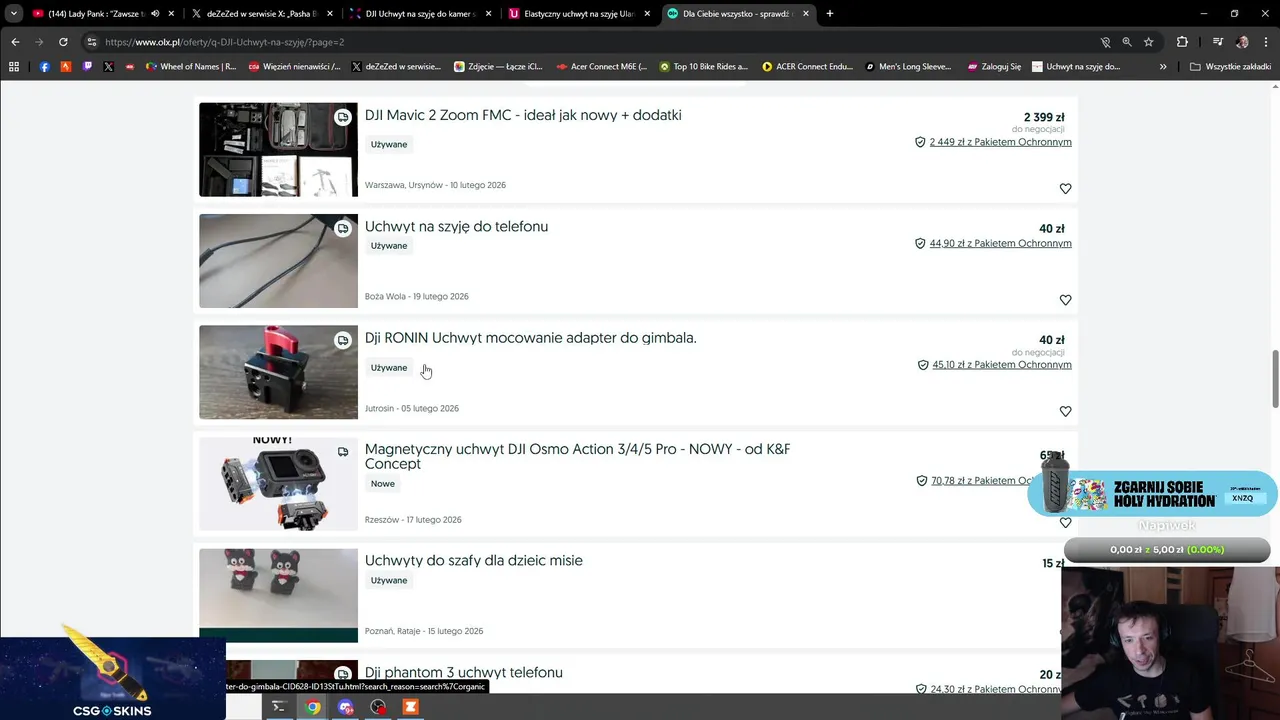1280x720 pixels.
Task: Click 2 449 zł z Pakietem Ochronnym link
Action: coord(1000,142)
